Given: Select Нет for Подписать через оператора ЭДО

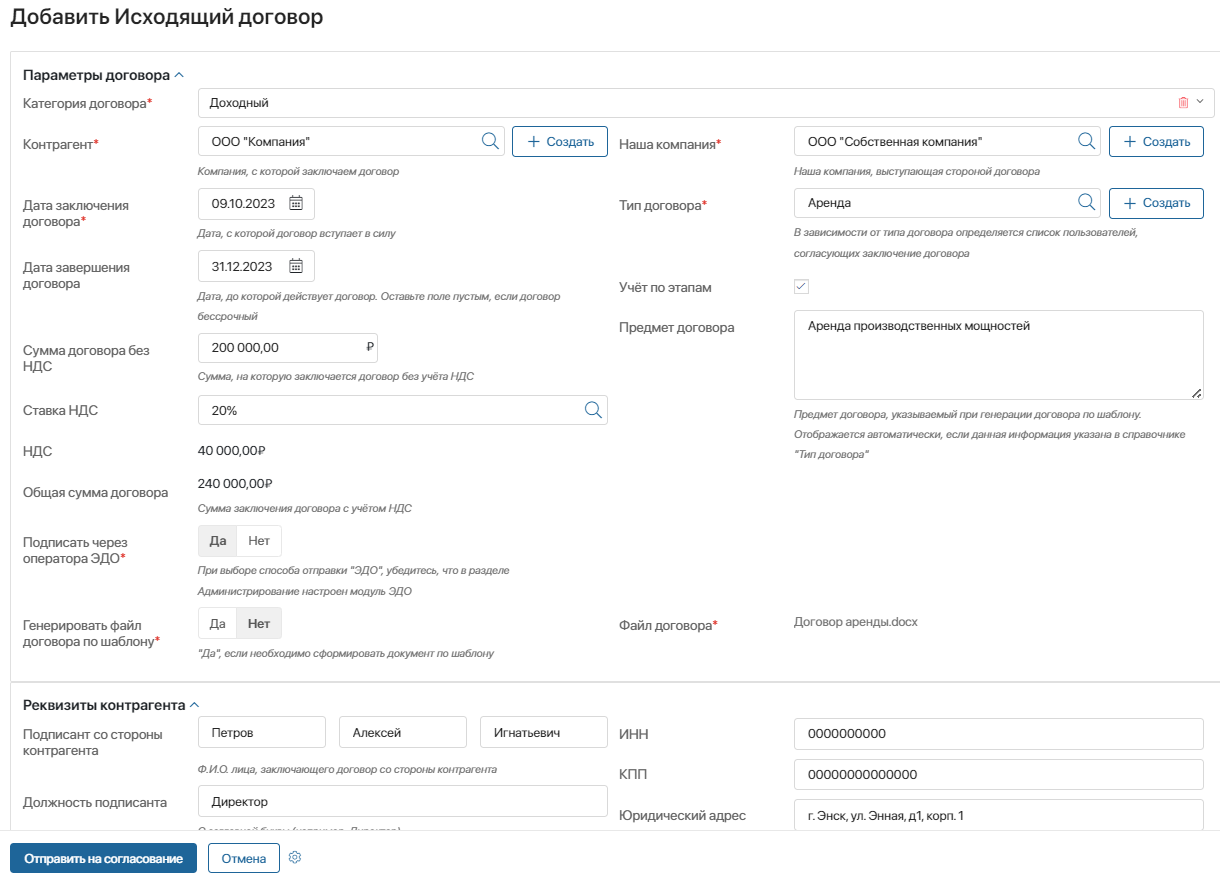Looking at the screenshot, I should click(260, 541).
